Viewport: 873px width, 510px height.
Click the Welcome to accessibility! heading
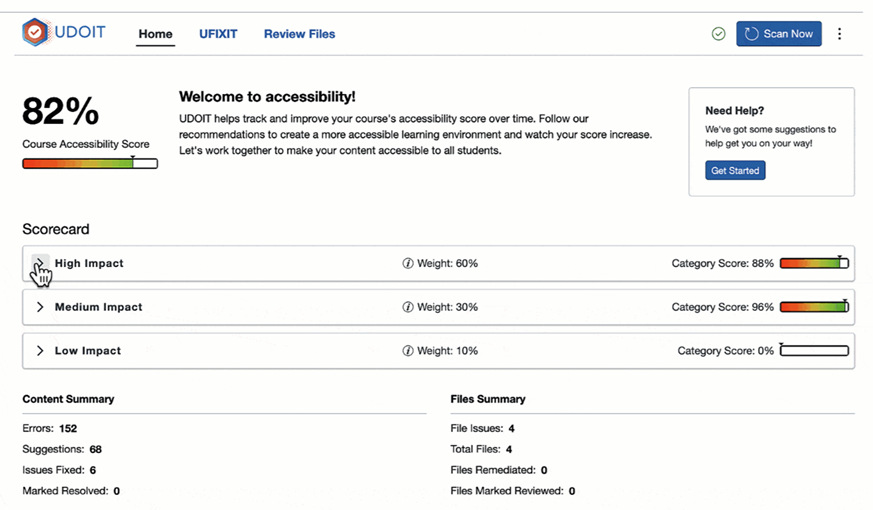click(267, 97)
